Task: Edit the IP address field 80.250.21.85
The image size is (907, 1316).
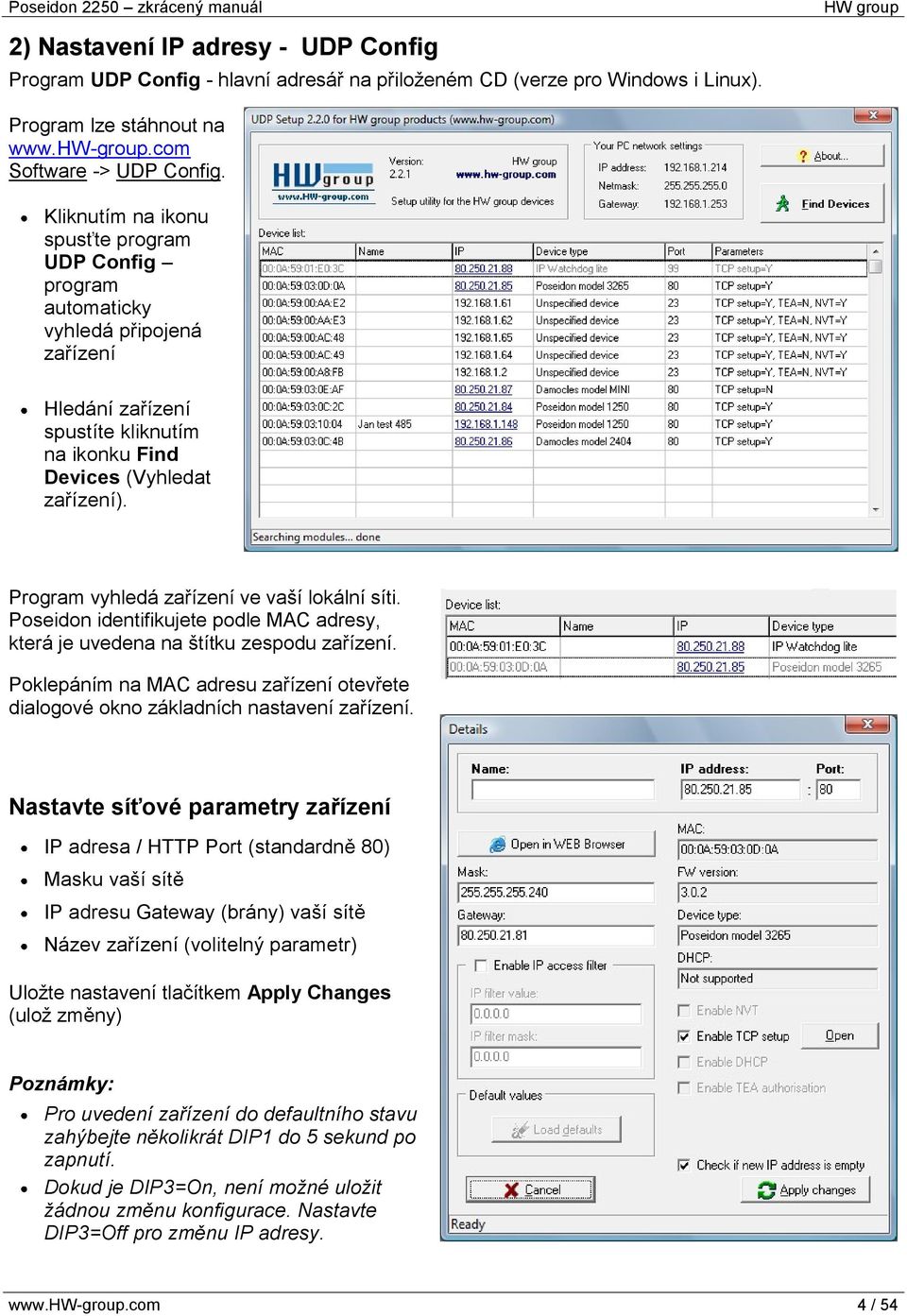Action: (x=740, y=790)
